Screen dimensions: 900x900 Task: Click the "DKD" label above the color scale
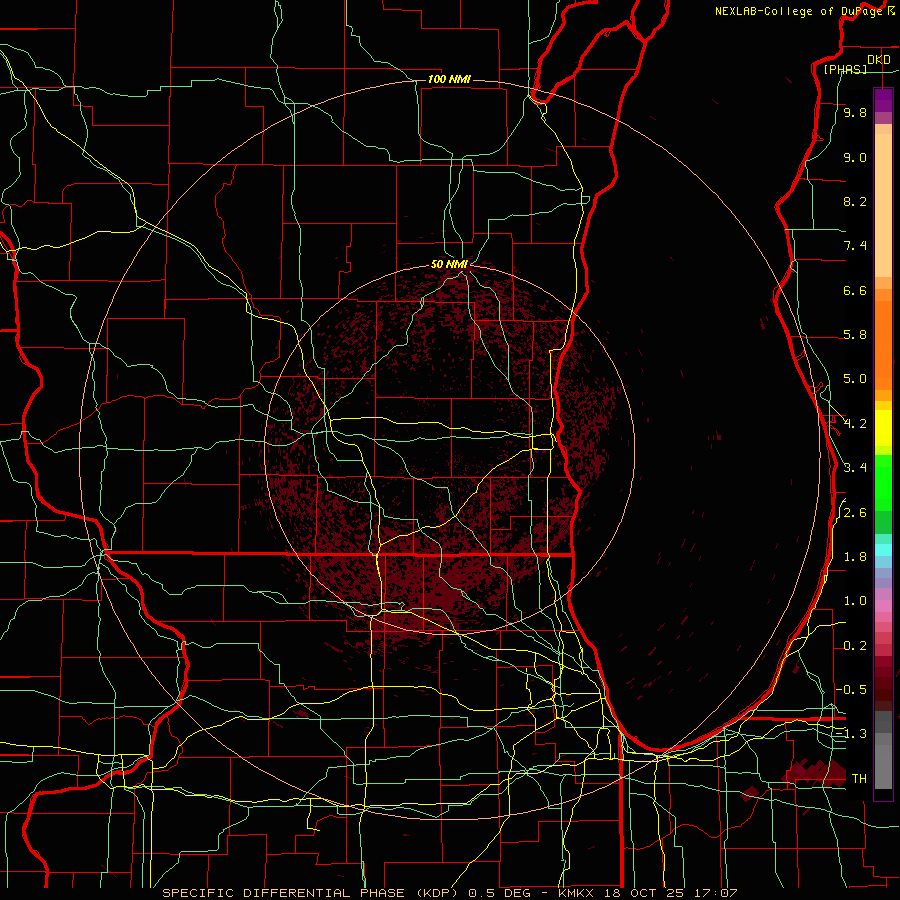click(x=879, y=60)
